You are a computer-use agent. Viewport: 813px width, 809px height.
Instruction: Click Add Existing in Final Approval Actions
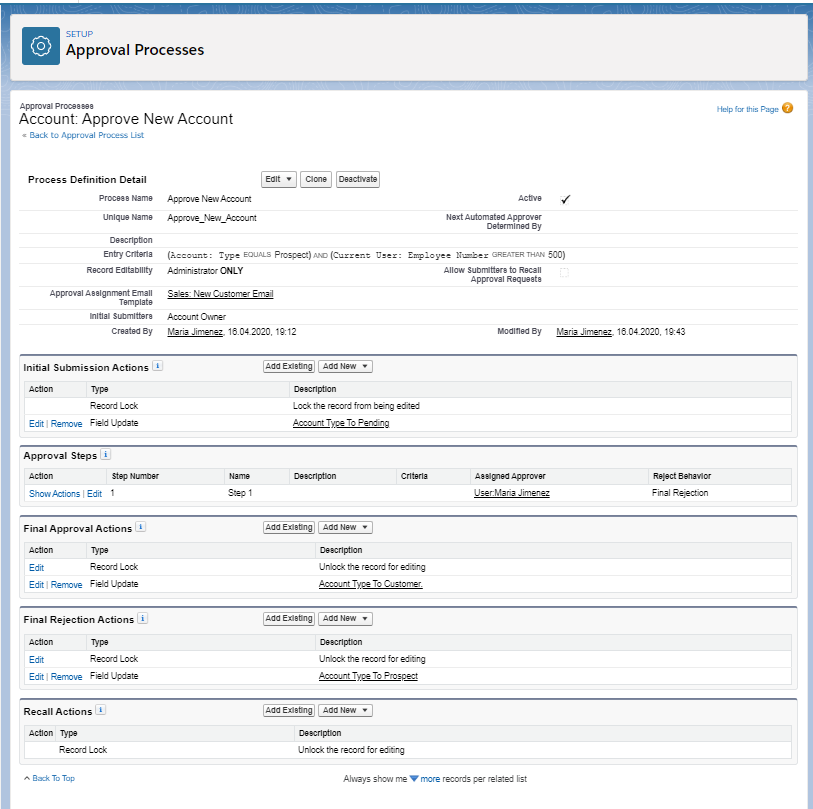coord(289,527)
